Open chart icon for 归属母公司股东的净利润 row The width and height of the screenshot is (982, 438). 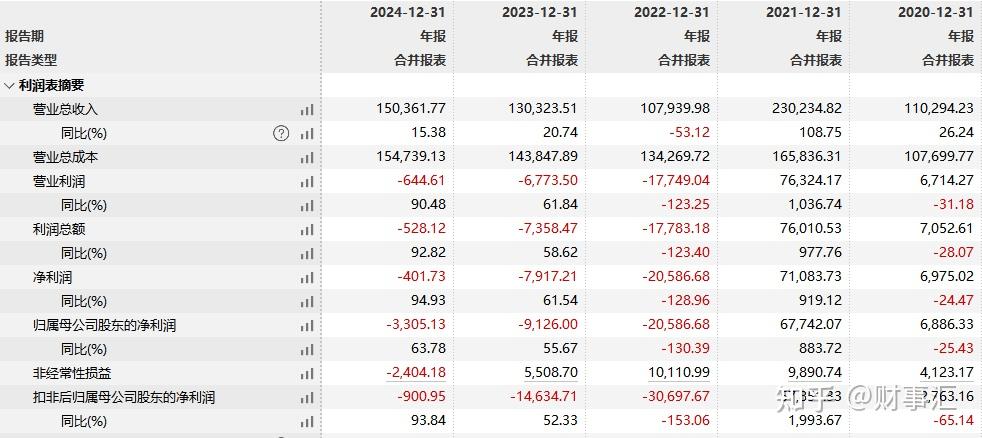pos(306,326)
